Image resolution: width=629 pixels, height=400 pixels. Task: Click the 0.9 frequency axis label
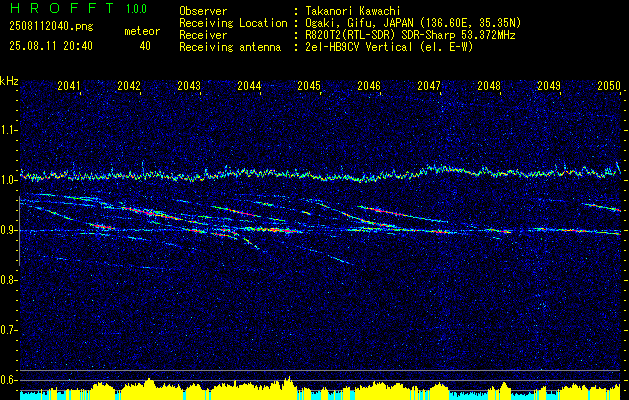pos(8,230)
